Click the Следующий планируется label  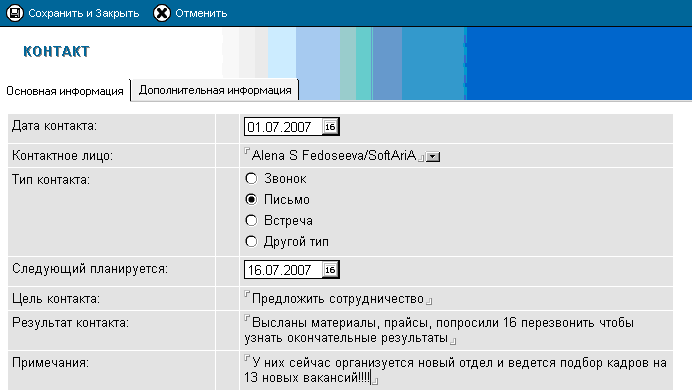pyautogui.click(x=90, y=269)
